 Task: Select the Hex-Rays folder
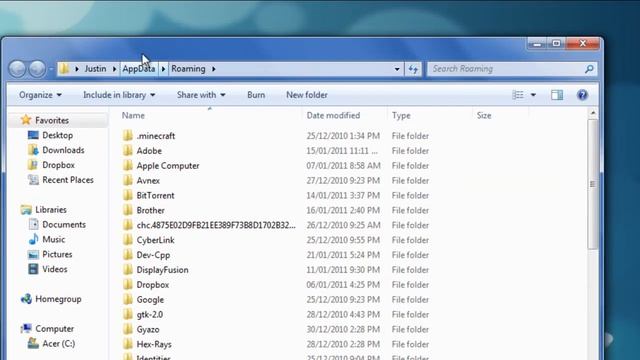click(154, 344)
